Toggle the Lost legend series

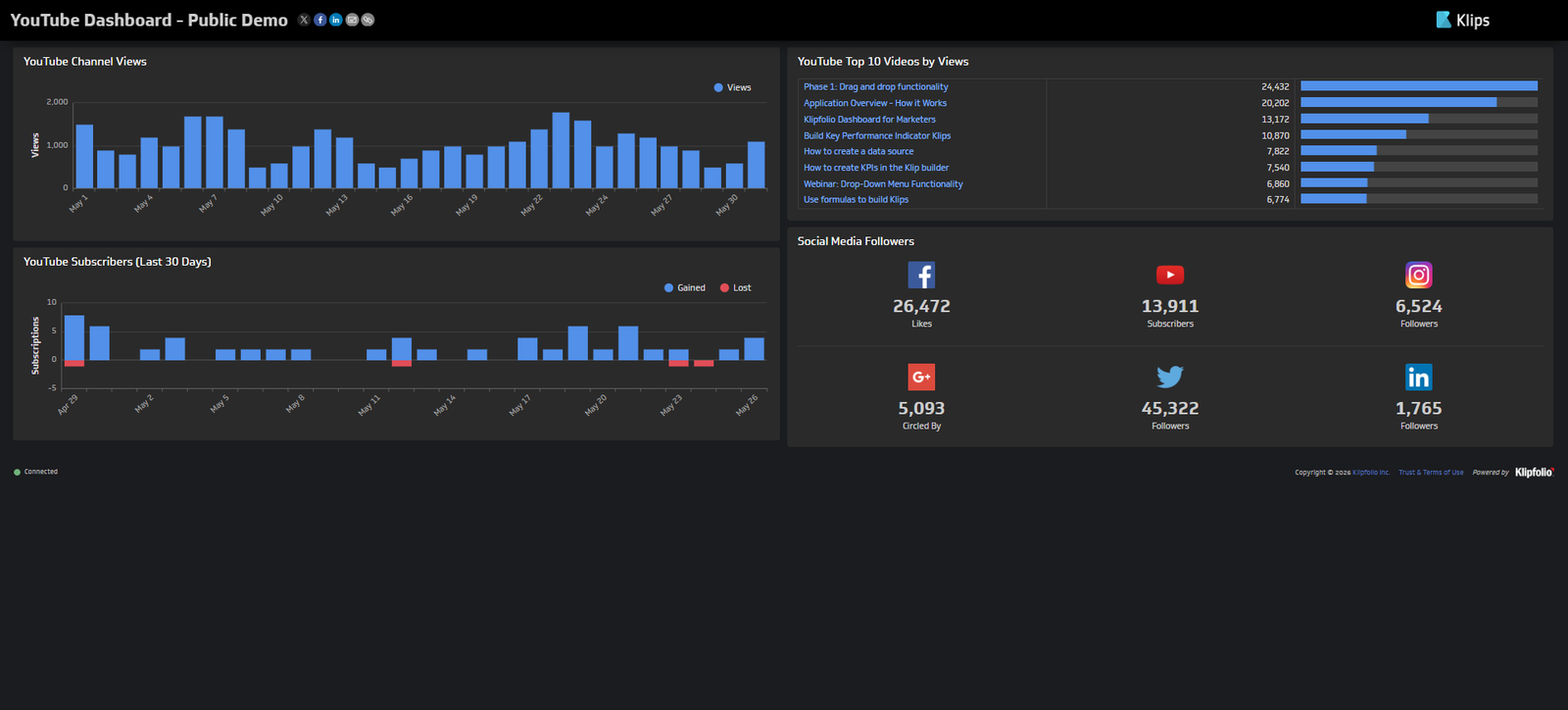tap(736, 287)
